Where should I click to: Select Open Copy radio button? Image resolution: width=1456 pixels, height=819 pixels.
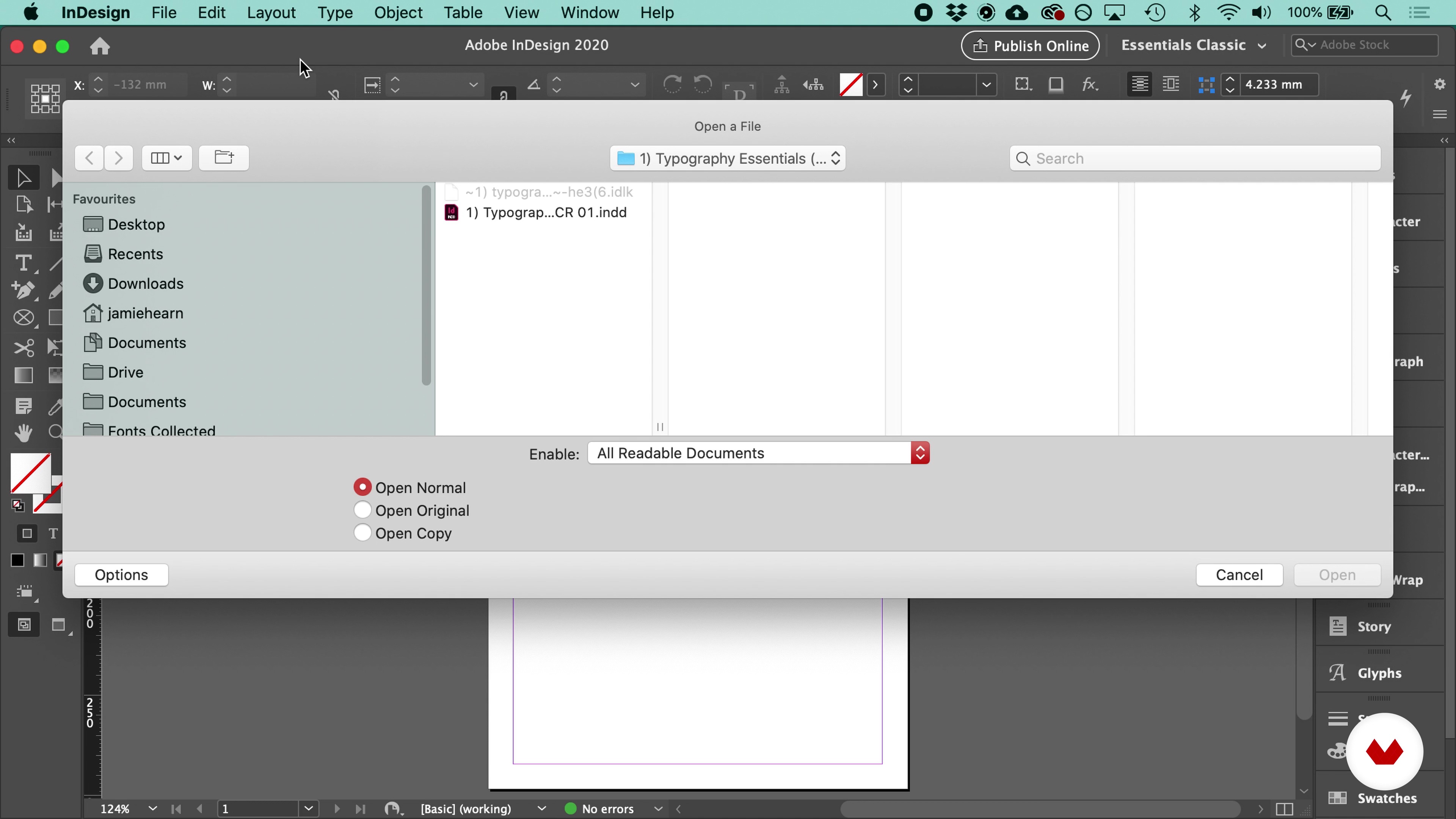click(x=362, y=532)
